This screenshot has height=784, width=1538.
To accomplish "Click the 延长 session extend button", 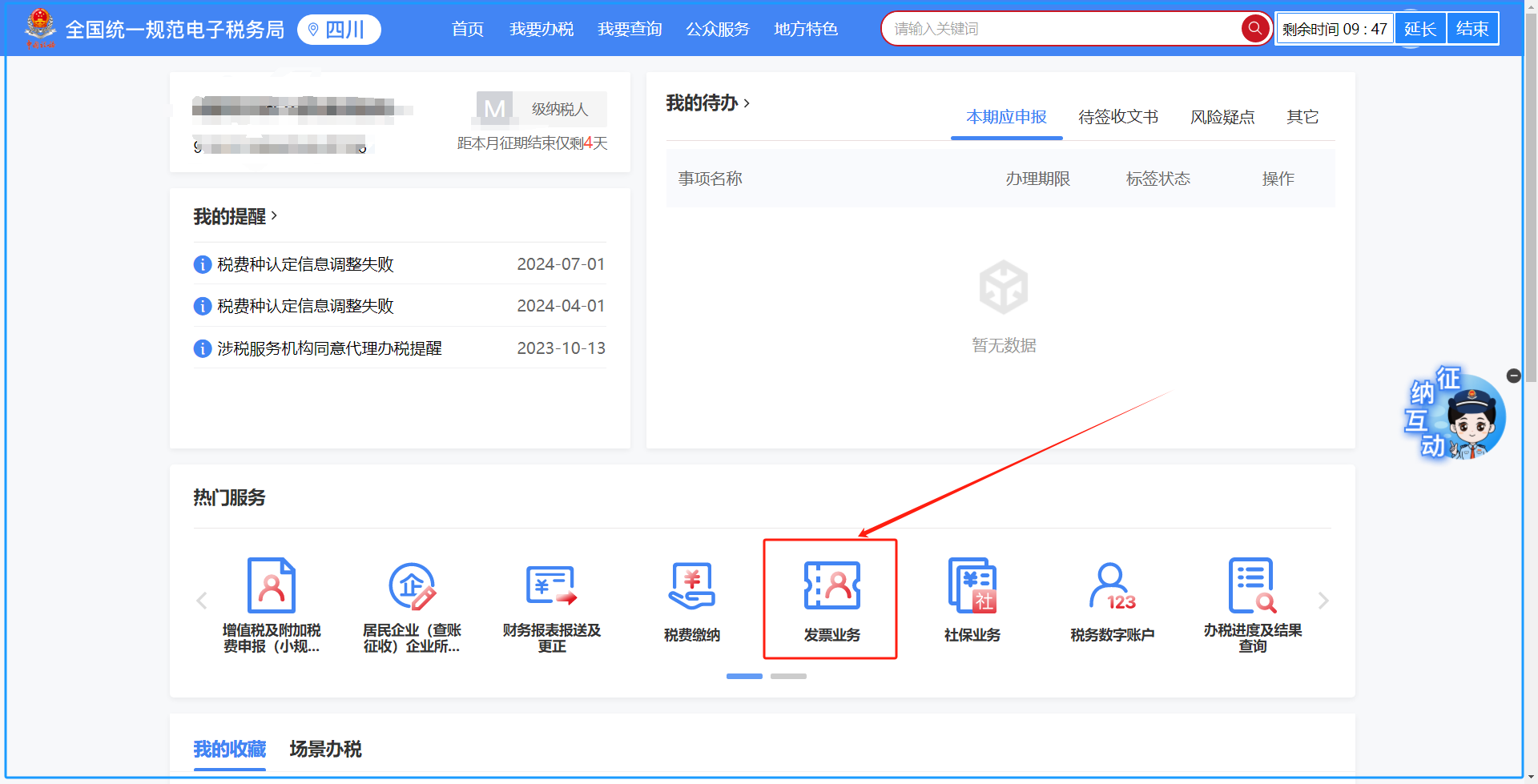I will (1419, 29).
